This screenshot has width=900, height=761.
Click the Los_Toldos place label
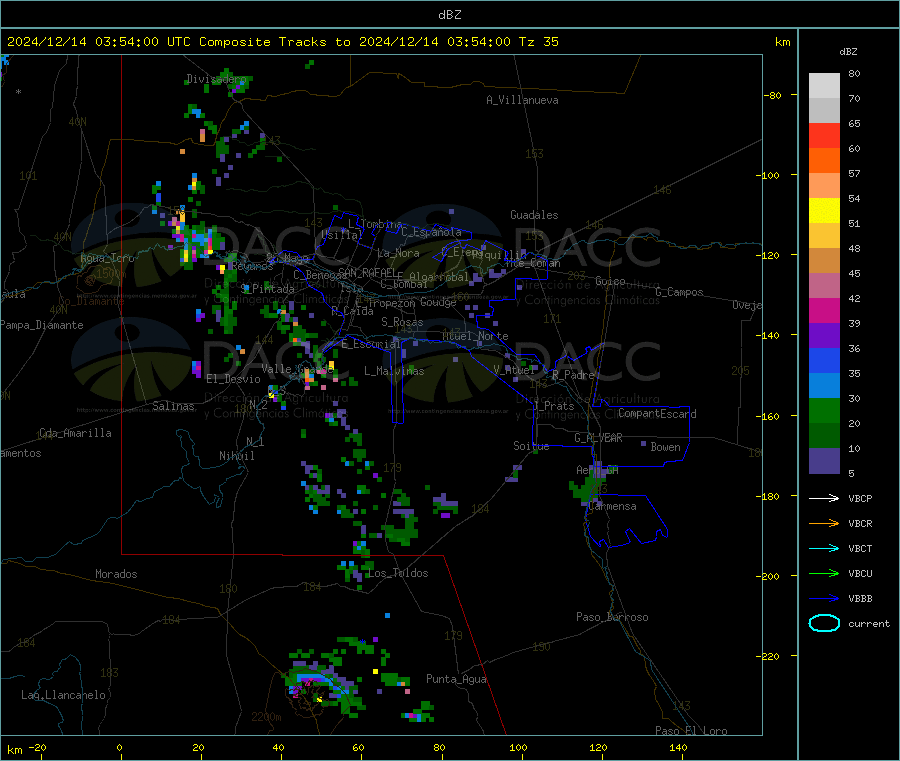pos(398,573)
